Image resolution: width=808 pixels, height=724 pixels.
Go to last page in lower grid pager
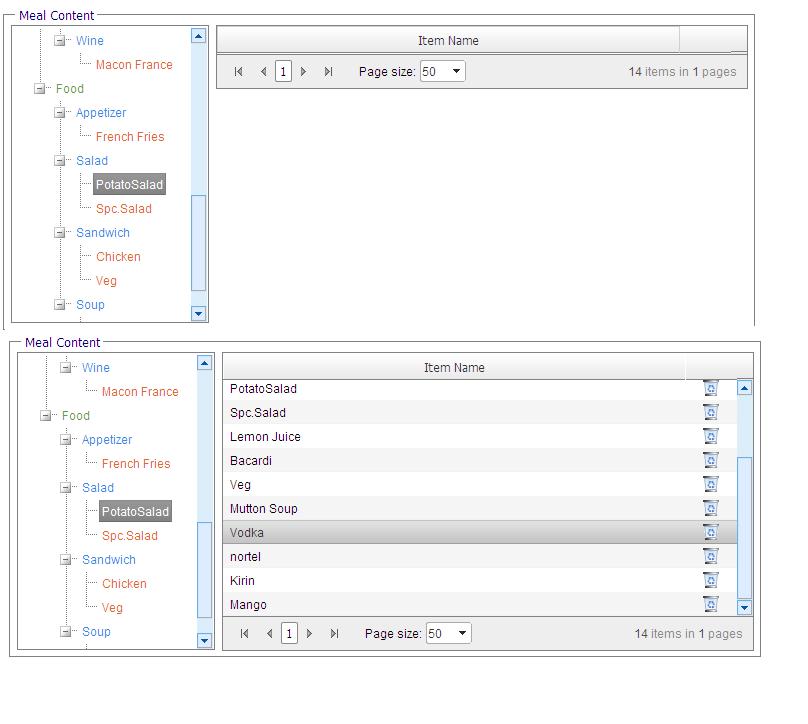[x=334, y=633]
